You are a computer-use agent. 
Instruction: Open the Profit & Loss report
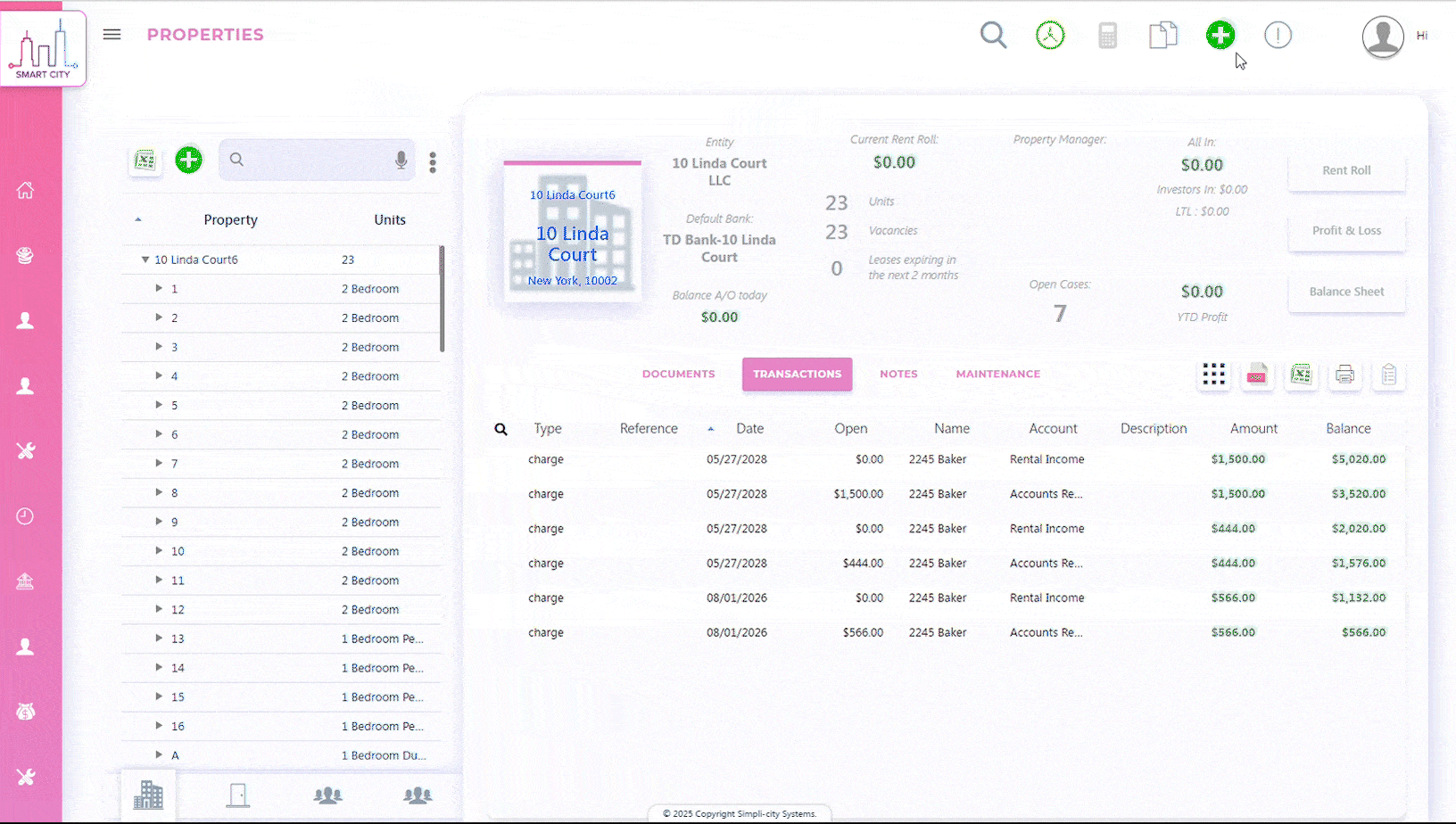pos(1346,231)
